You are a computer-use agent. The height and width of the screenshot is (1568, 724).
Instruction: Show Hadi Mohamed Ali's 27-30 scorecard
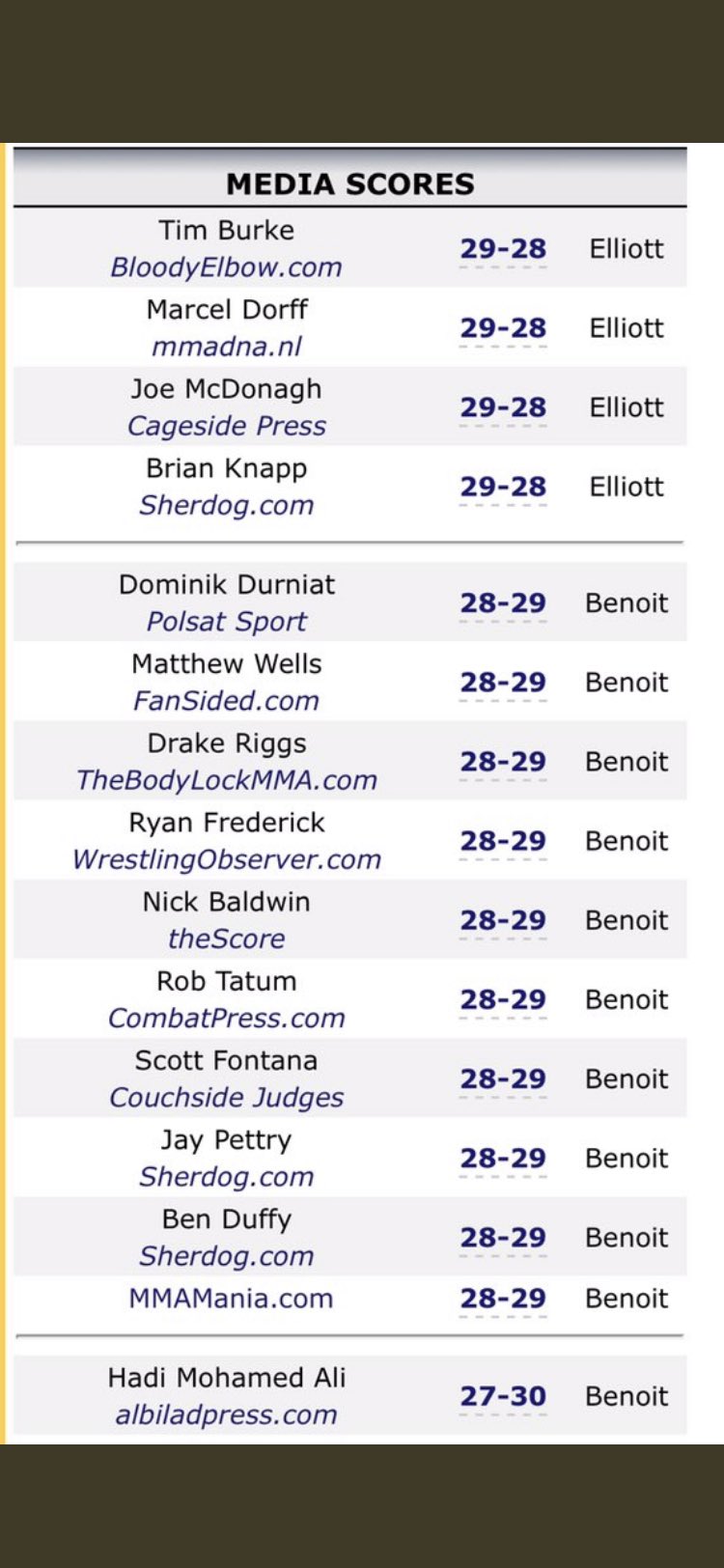point(503,1396)
